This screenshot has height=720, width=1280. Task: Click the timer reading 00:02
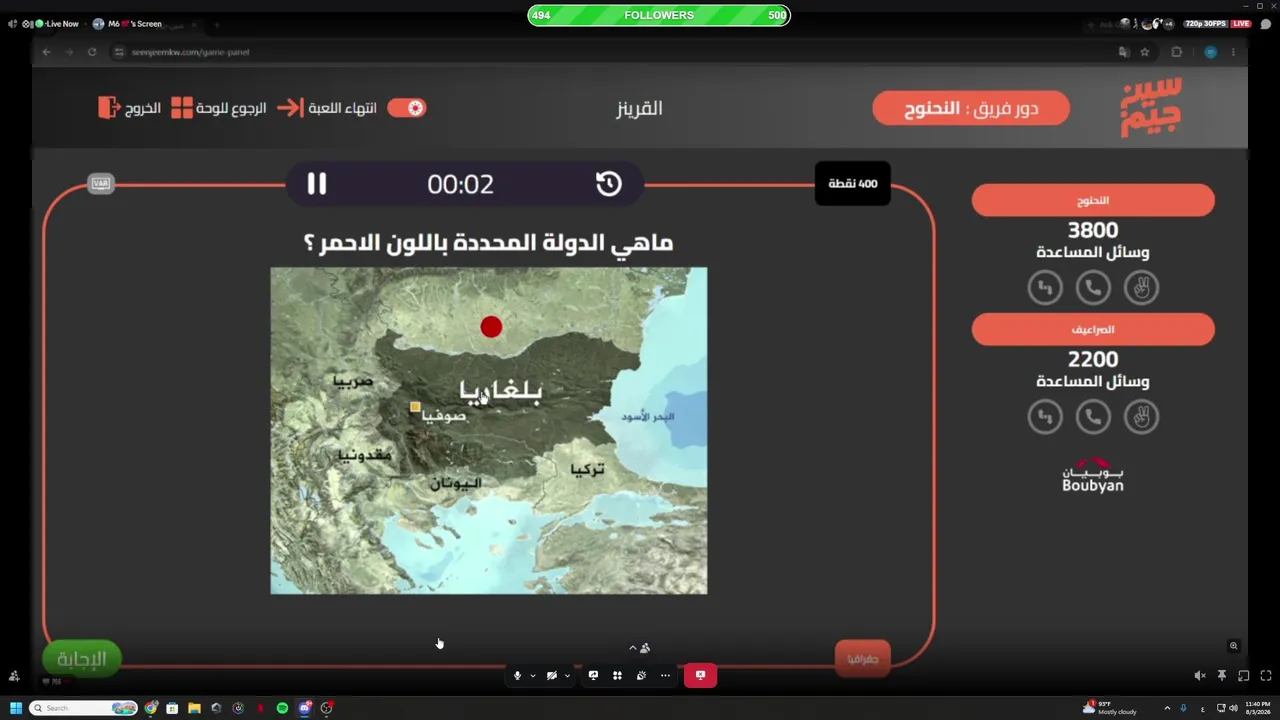461,184
